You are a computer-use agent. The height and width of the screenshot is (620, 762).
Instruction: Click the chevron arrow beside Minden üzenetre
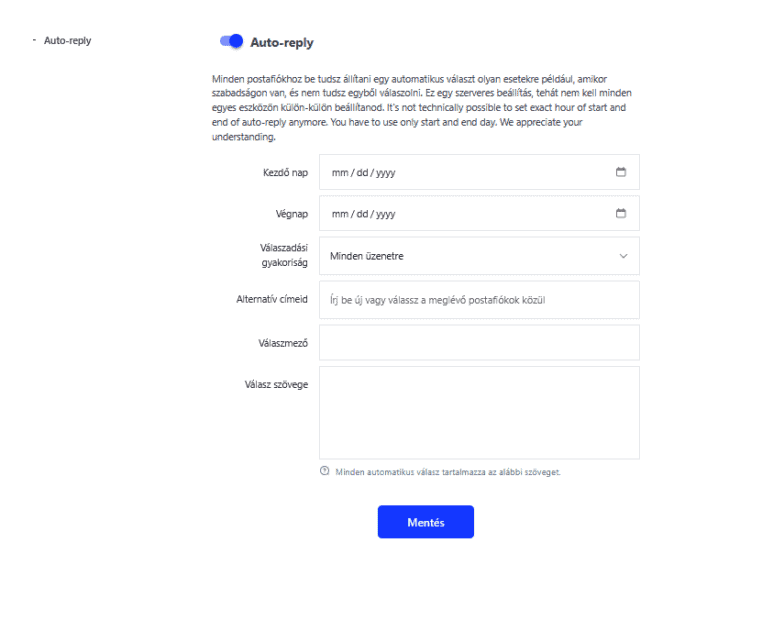624,256
